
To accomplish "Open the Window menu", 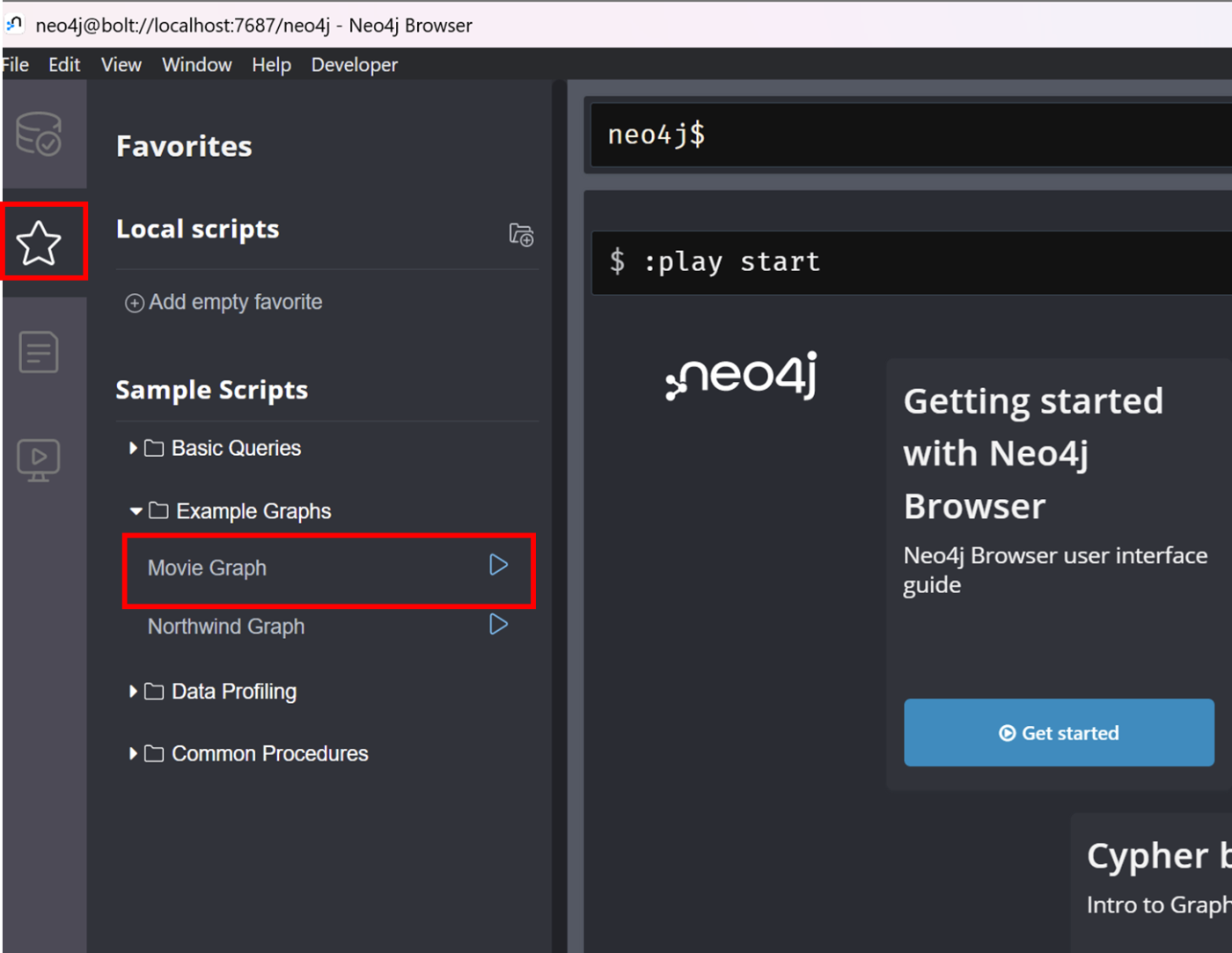I will 197,65.
